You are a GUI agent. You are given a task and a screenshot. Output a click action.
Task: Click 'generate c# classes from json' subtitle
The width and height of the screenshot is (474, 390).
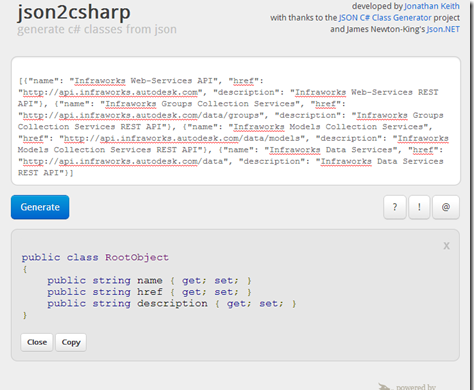coord(97,29)
